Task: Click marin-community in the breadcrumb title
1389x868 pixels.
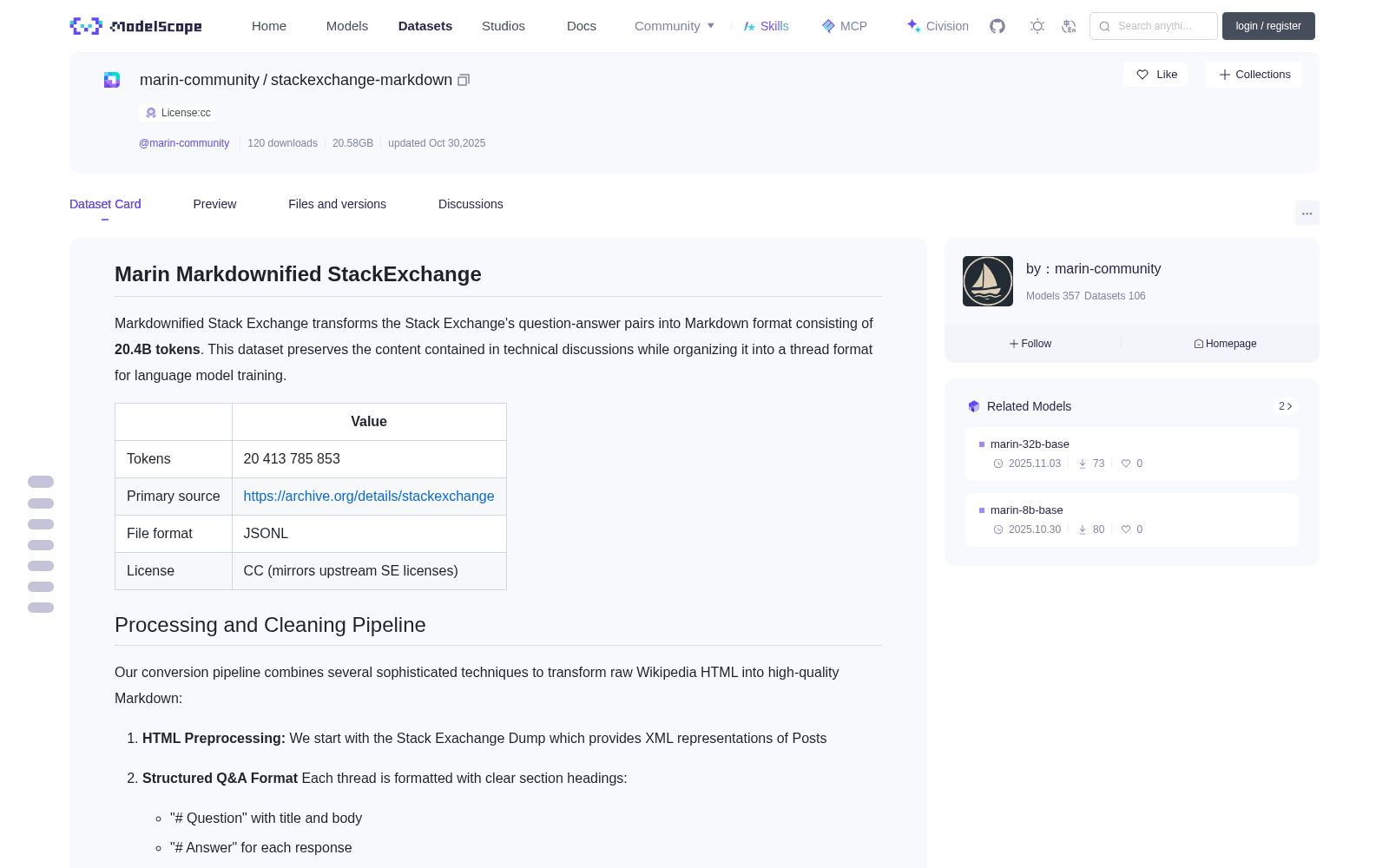Action: pos(200,80)
